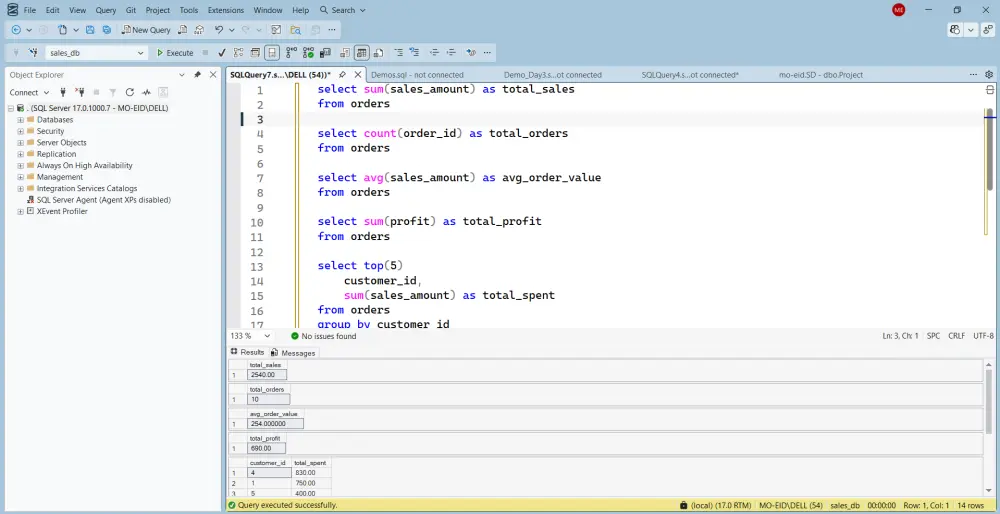Click the Disconnect icon in Object Explorer

pos(80,92)
